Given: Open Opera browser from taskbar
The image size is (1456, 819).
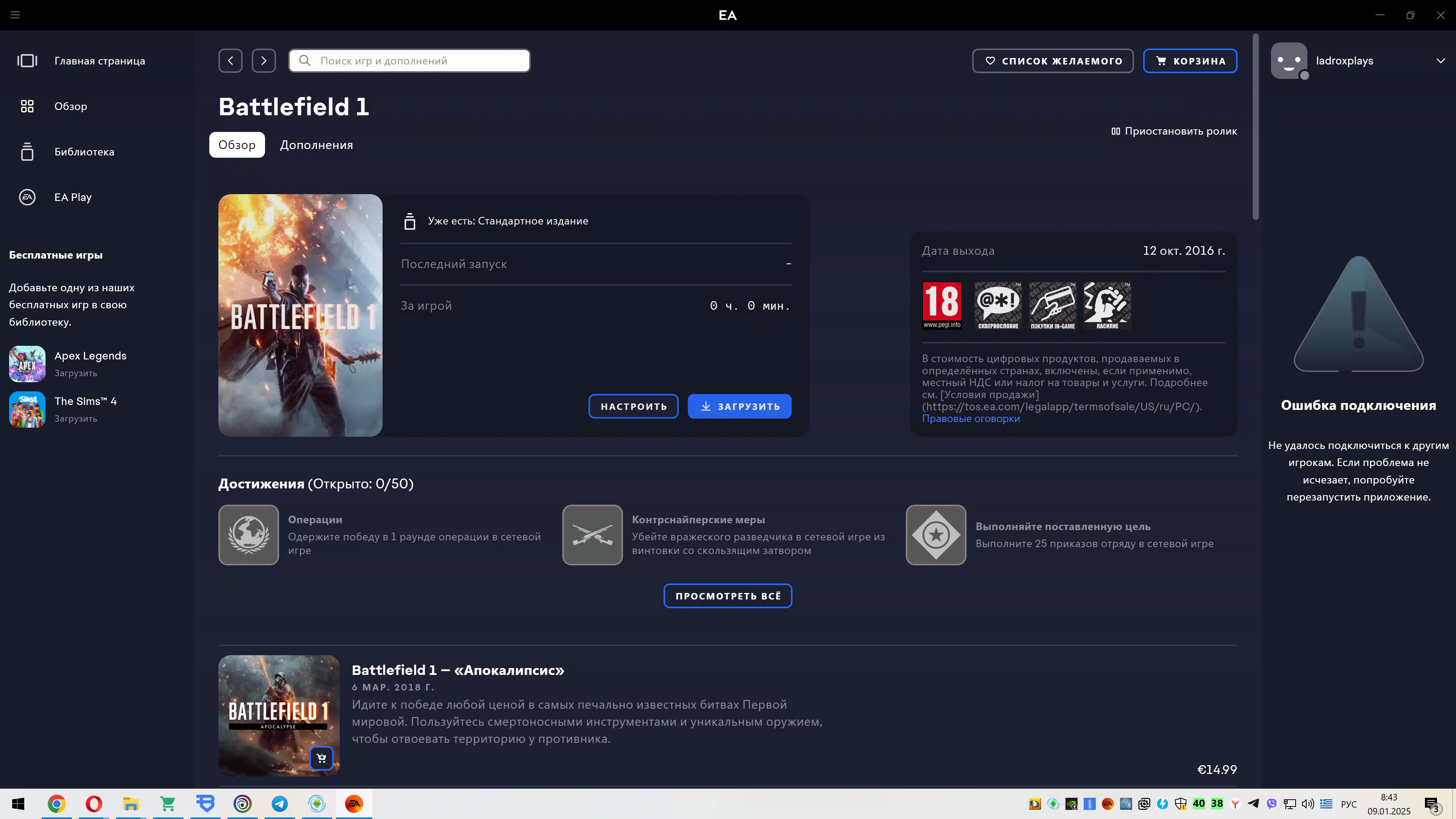Looking at the screenshot, I should (x=94, y=804).
